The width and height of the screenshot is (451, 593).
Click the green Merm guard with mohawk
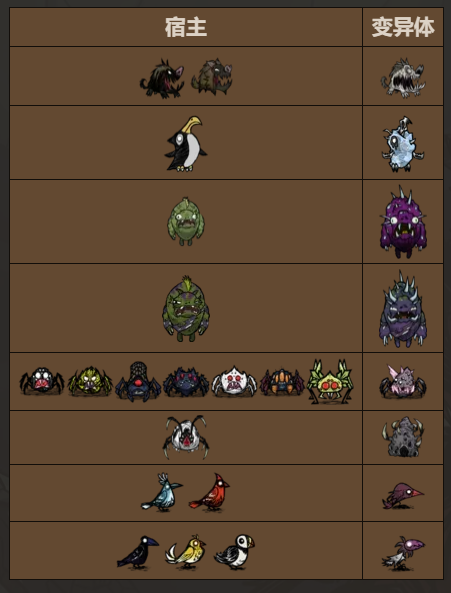pyautogui.click(x=186, y=309)
